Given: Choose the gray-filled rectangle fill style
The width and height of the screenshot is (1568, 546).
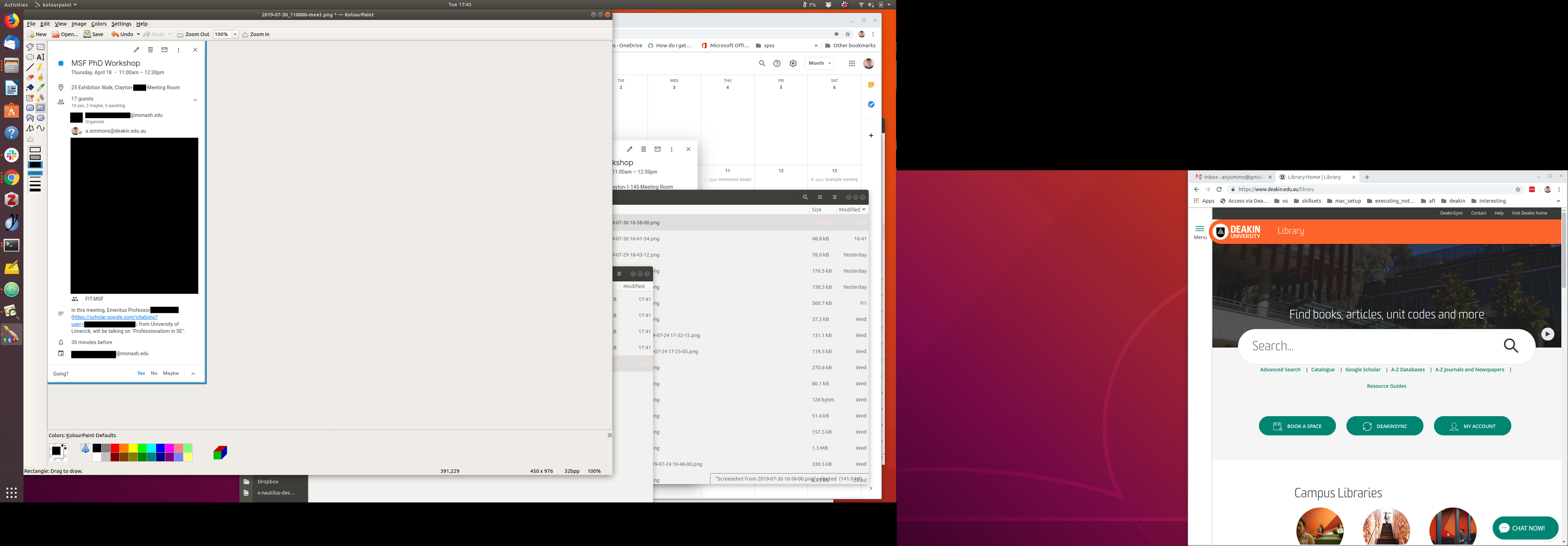Looking at the screenshot, I should [x=35, y=157].
